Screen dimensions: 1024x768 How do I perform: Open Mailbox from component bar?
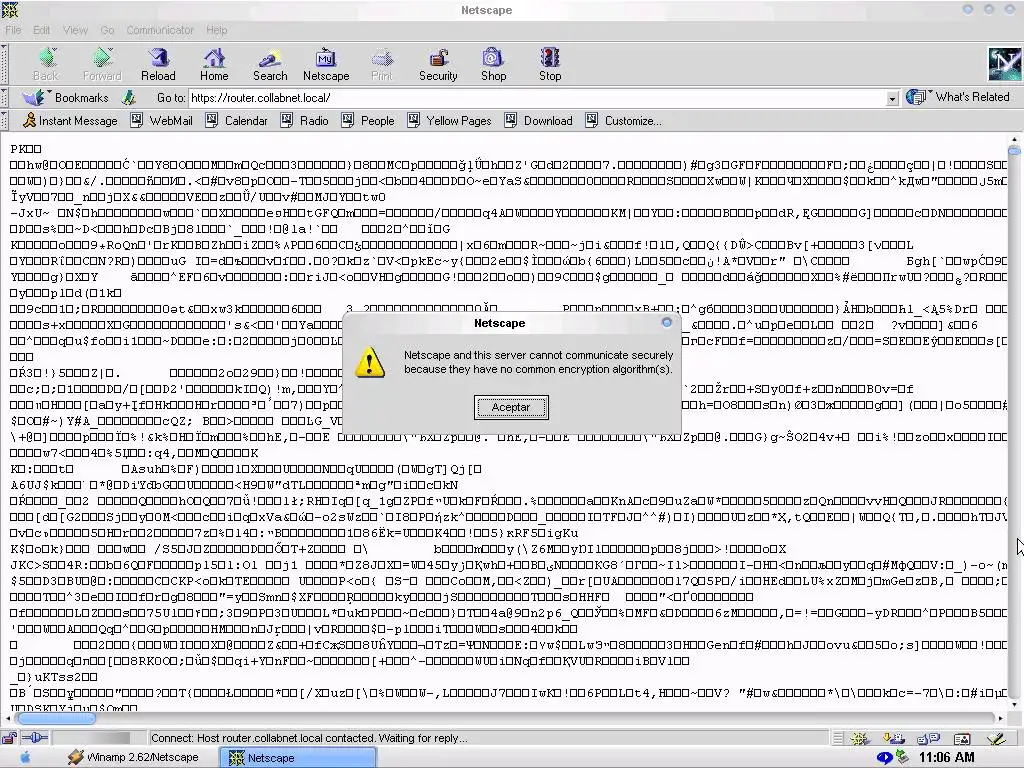coord(893,739)
